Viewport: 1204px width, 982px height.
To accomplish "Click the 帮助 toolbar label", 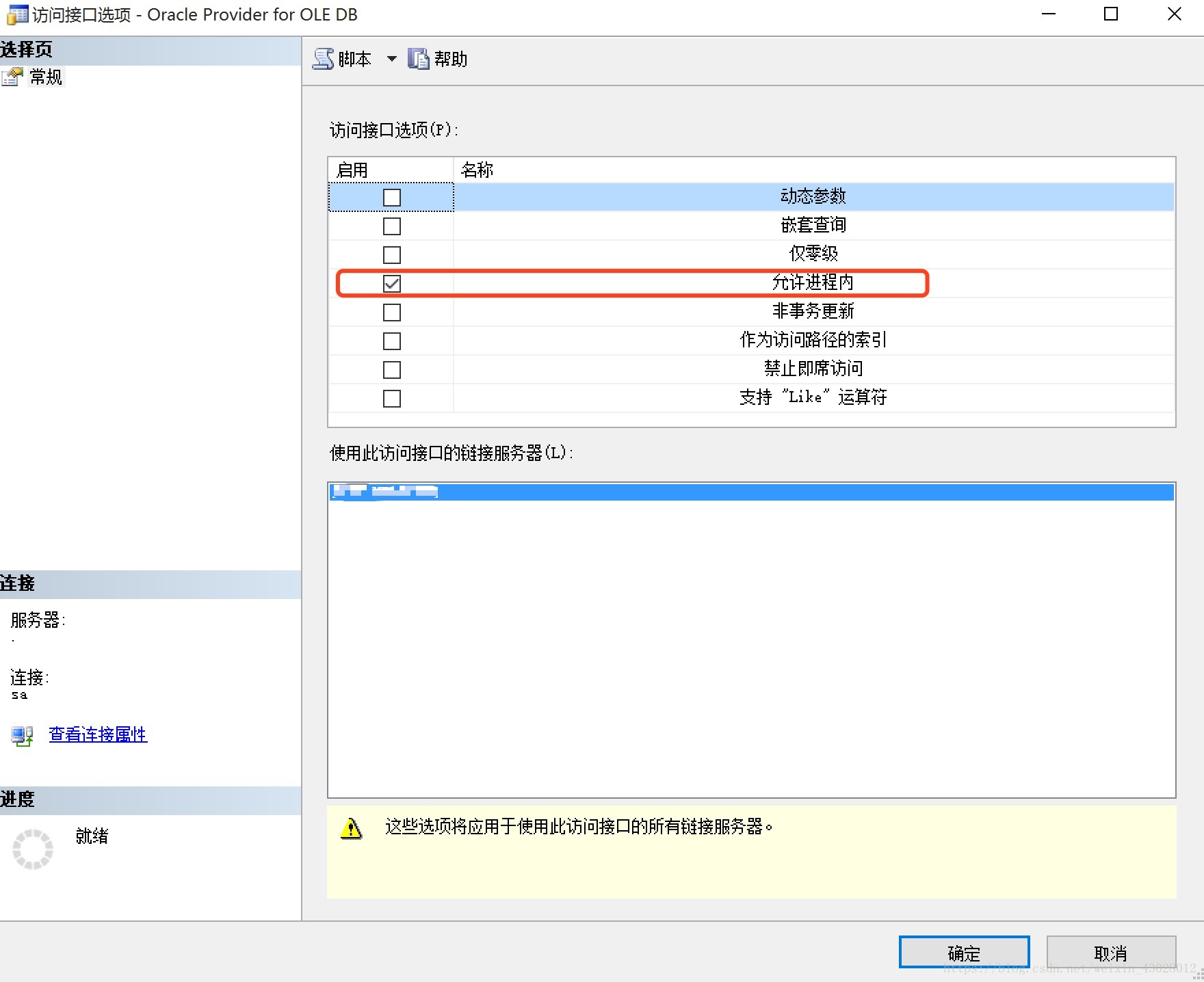I will tap(451, 59).
